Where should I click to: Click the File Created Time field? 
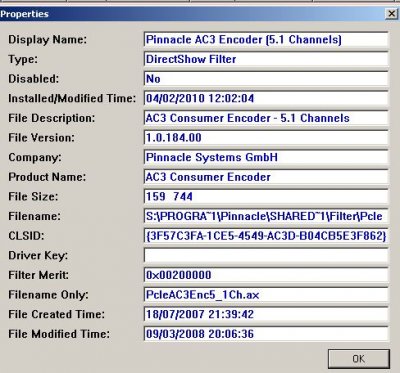point(266,314)
